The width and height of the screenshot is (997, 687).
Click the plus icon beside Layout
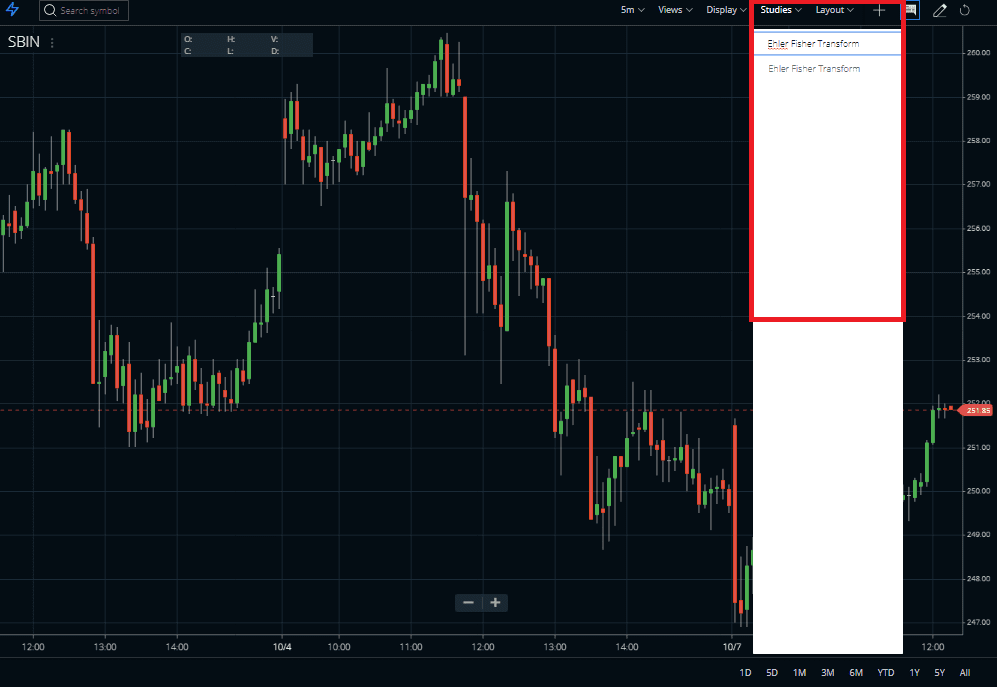(x=879, y=10)
